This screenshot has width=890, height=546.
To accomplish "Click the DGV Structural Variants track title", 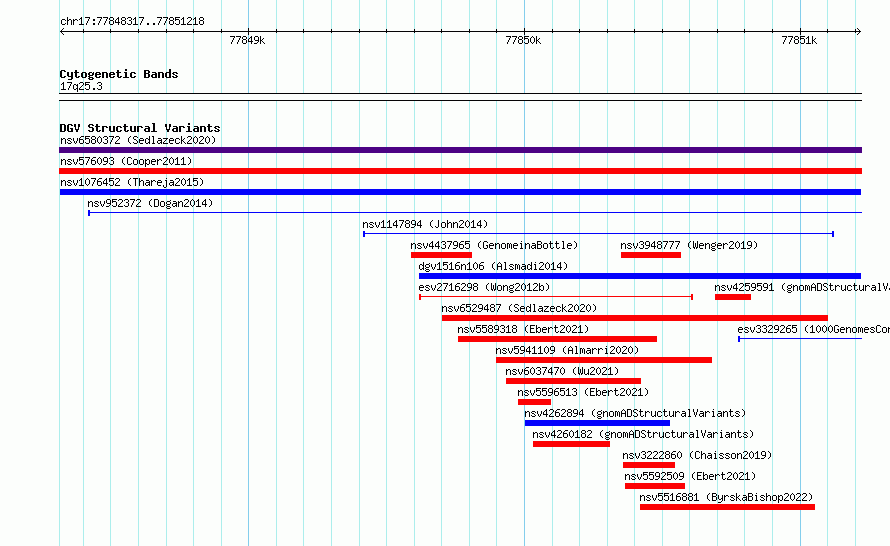I will click(x=140, y=128).
